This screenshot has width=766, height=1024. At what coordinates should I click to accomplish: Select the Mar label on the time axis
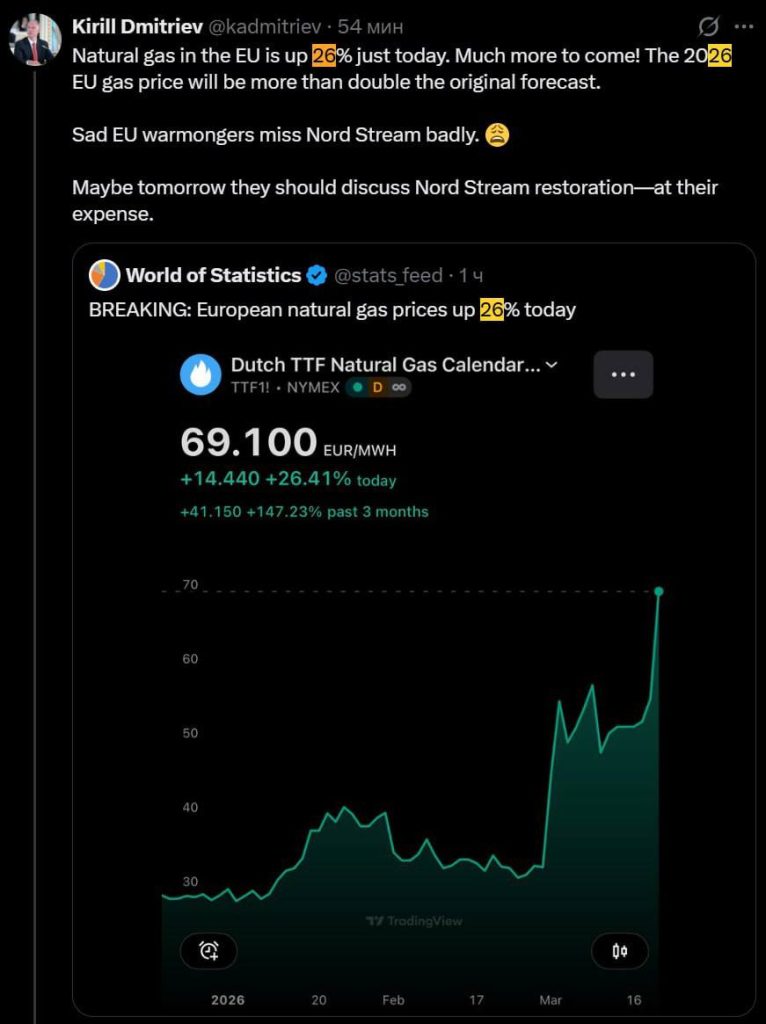coord(551,1000)
